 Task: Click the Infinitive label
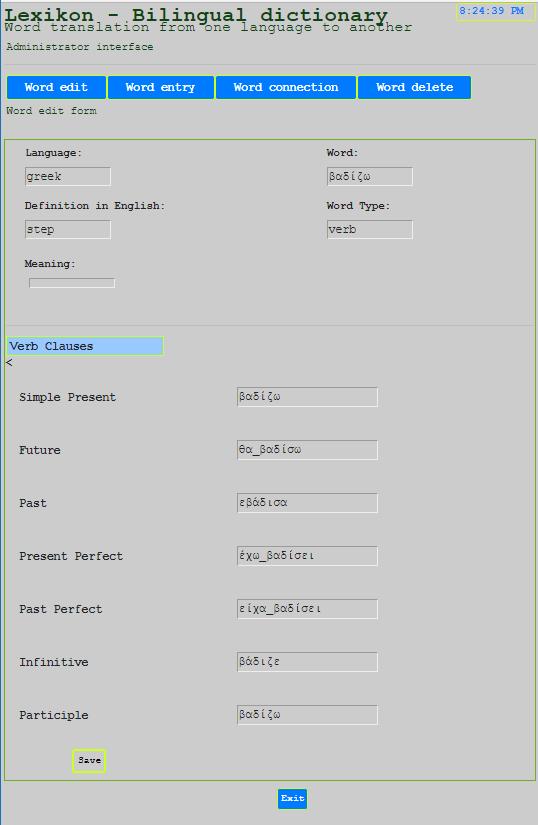[x=54, y=662]
